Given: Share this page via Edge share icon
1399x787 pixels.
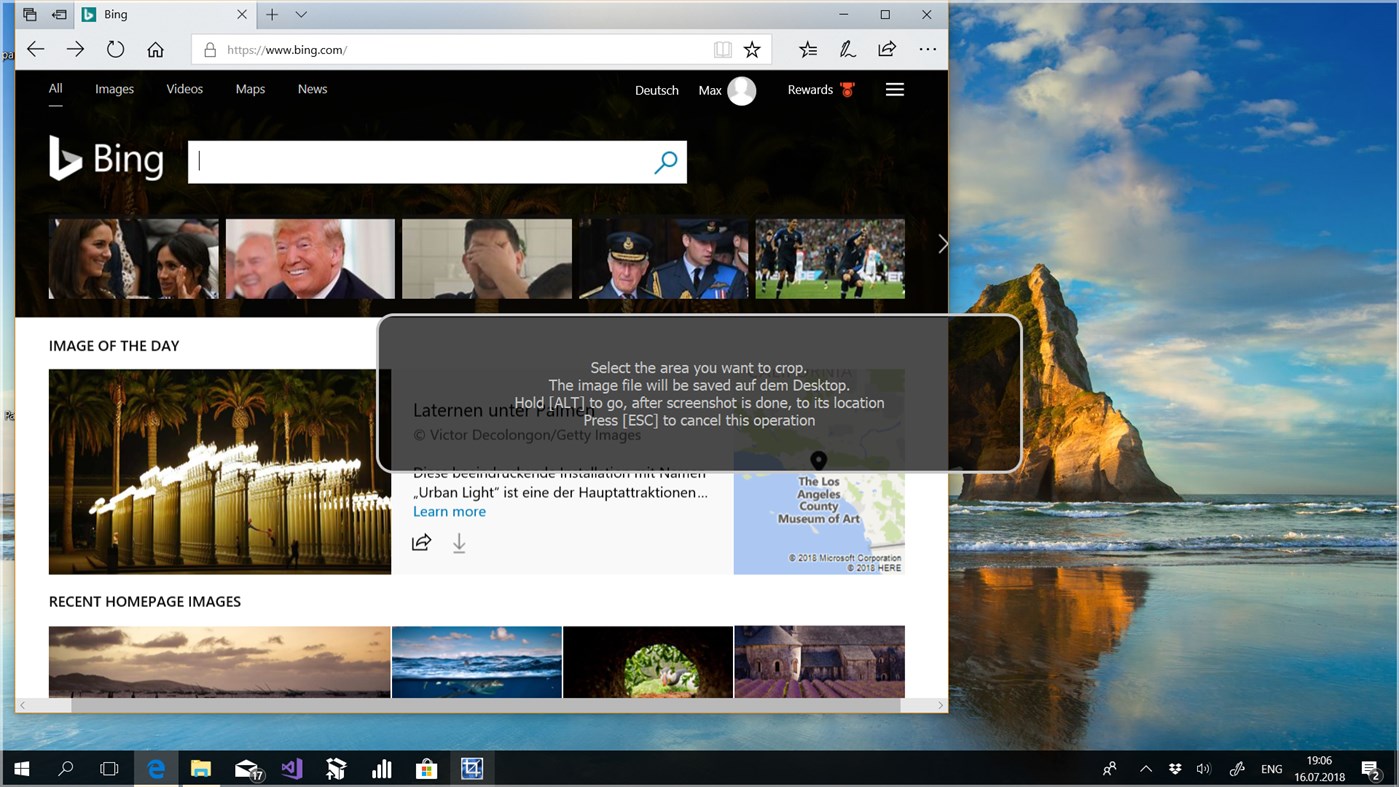Looking at the screenshot, I should coord(887,49).
